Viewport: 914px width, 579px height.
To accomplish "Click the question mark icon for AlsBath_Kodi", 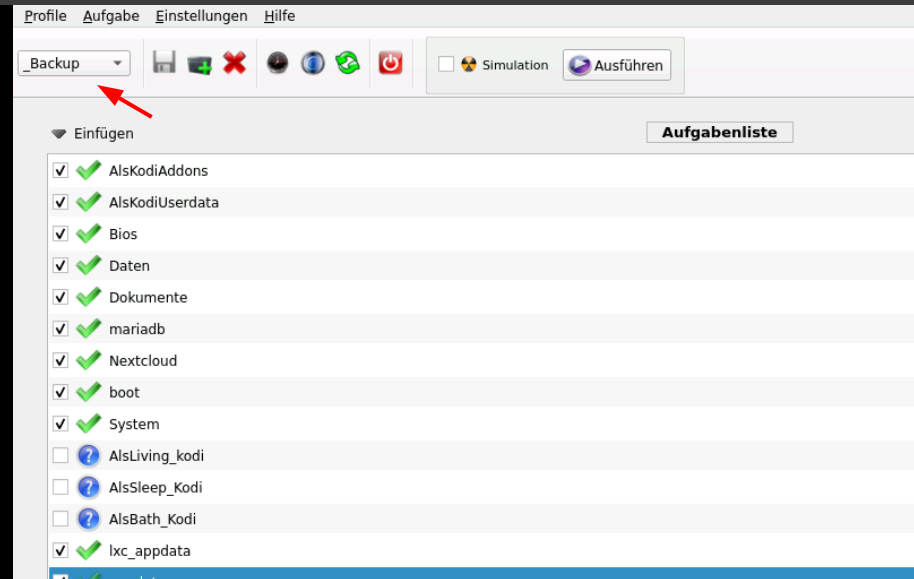I will click(x=89, y=518).
